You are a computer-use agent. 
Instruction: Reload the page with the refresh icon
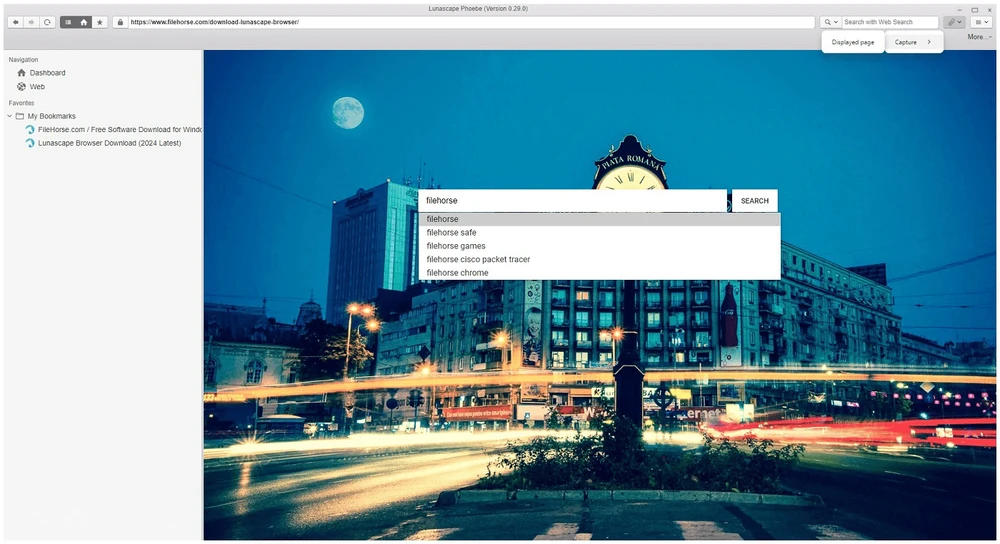tap(47, 22)
